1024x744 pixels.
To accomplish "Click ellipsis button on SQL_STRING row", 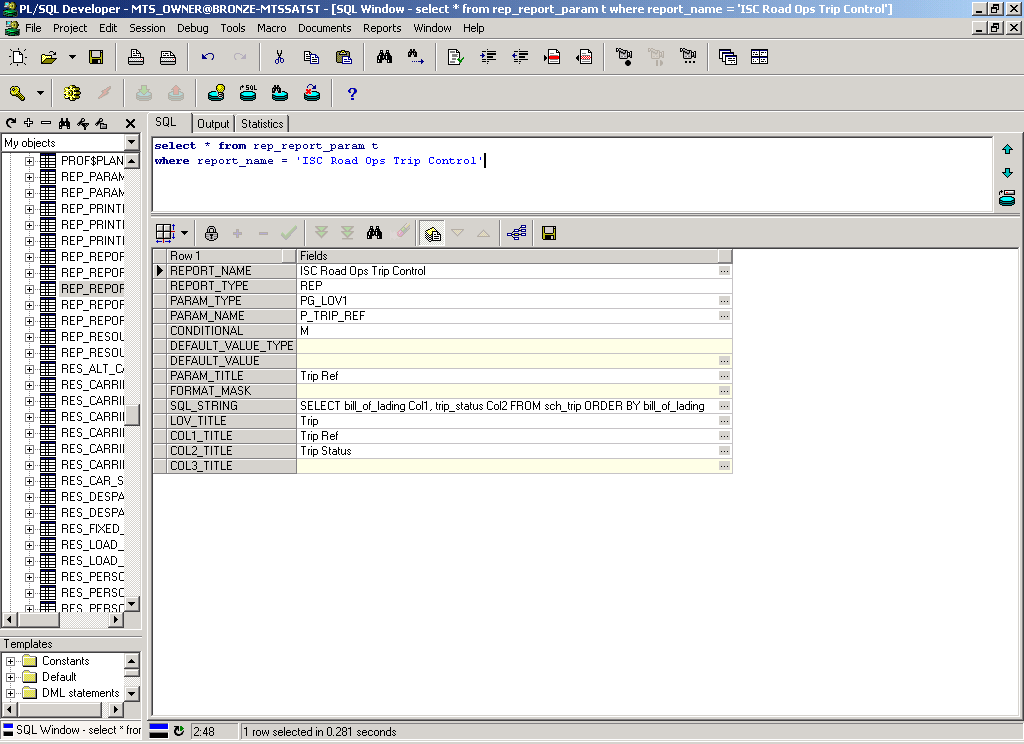I will pyautogui.click(x=724, y=406).
